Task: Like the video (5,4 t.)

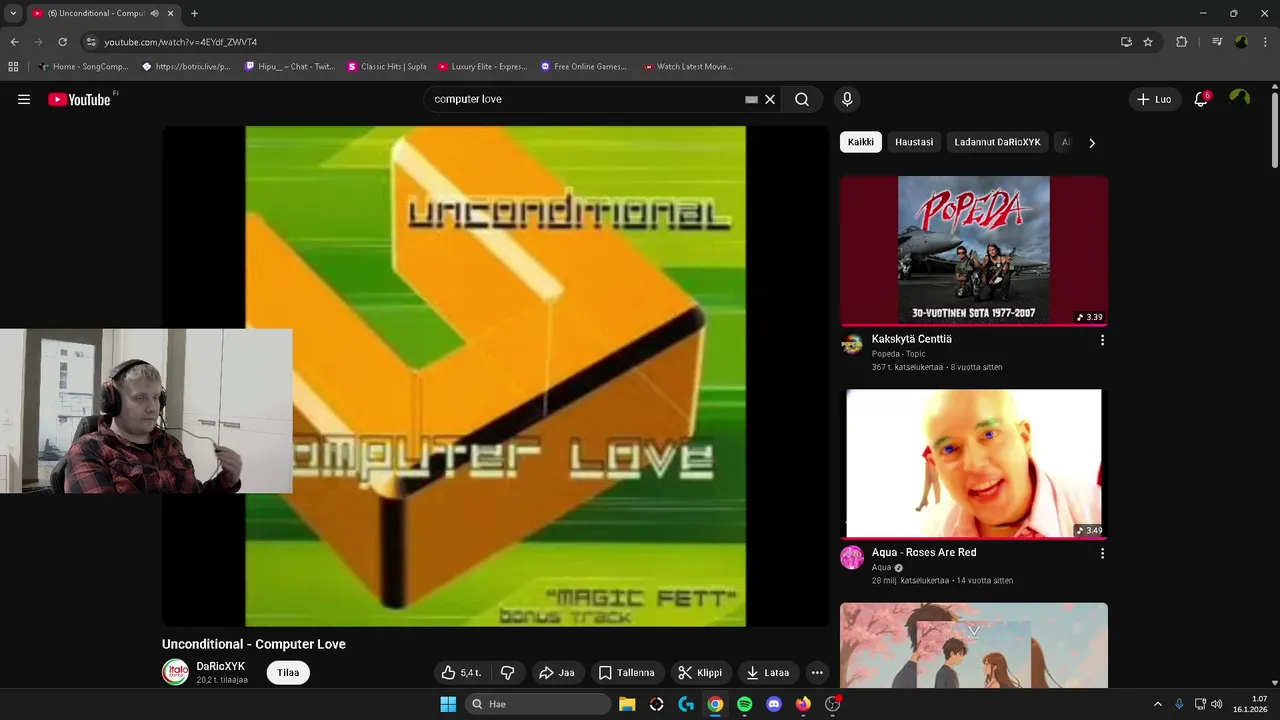Action: pyautogui.click(x=461, y=673)
